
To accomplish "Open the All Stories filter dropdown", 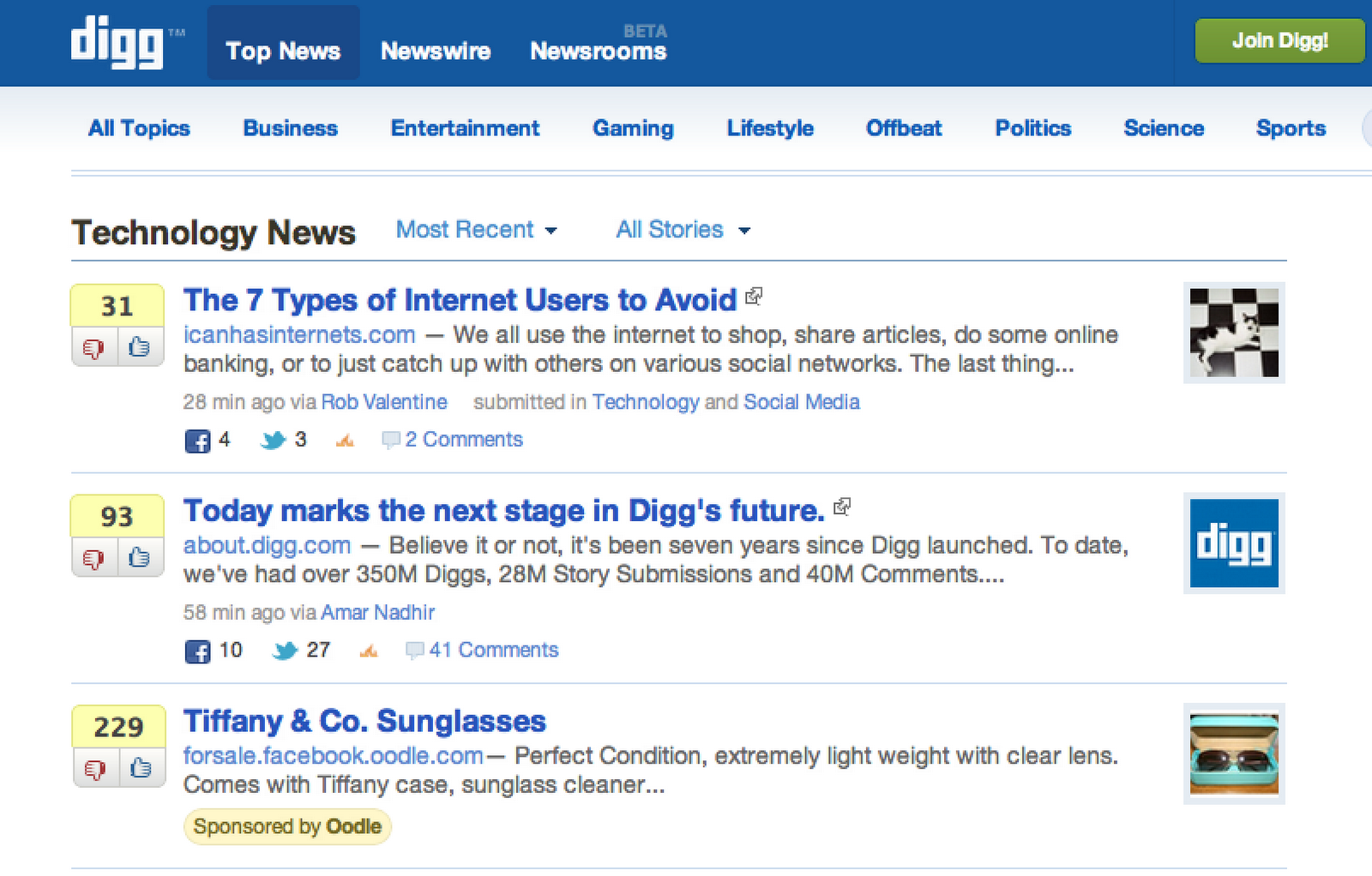I will point(683,230).
